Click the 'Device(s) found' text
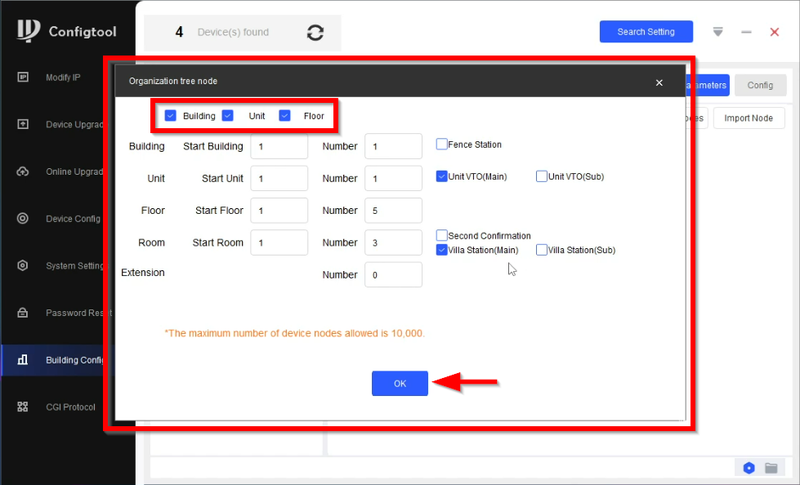Image resolution: width=800 pixels, height=485 pixels. [233, 32]
